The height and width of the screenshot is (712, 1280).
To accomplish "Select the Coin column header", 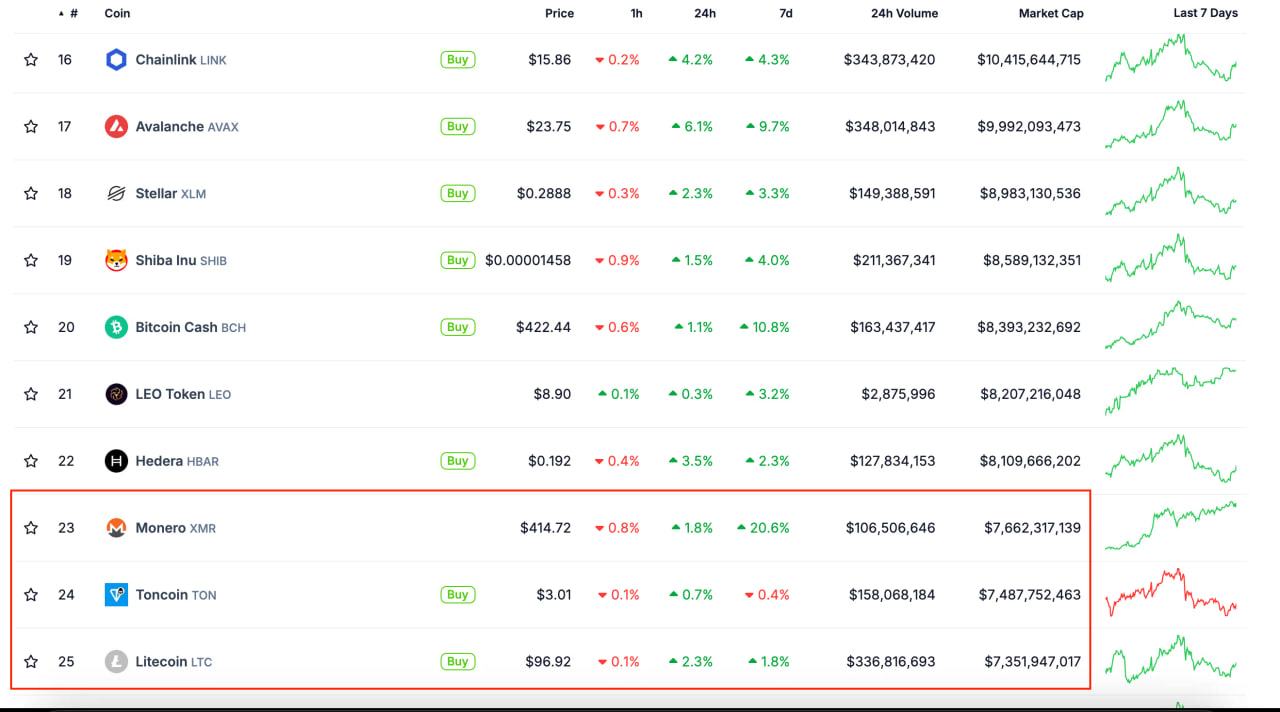I will point(115,13).
